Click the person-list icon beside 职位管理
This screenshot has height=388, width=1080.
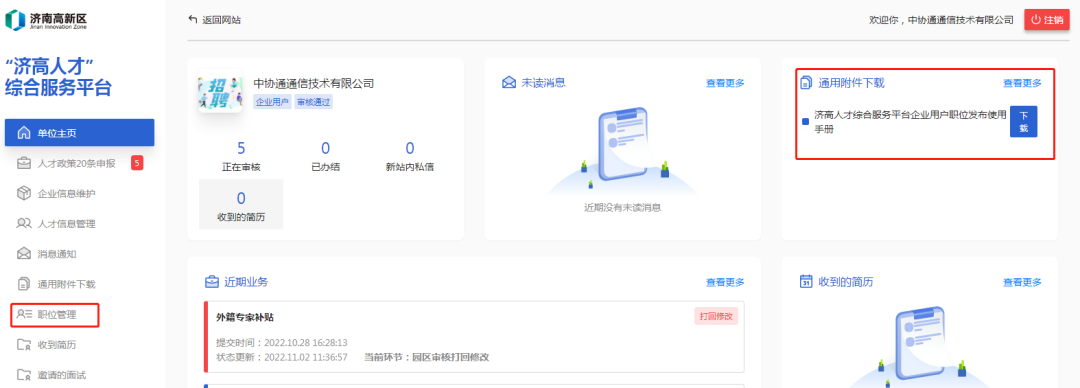pyautogui.click(x=24, y=314)
